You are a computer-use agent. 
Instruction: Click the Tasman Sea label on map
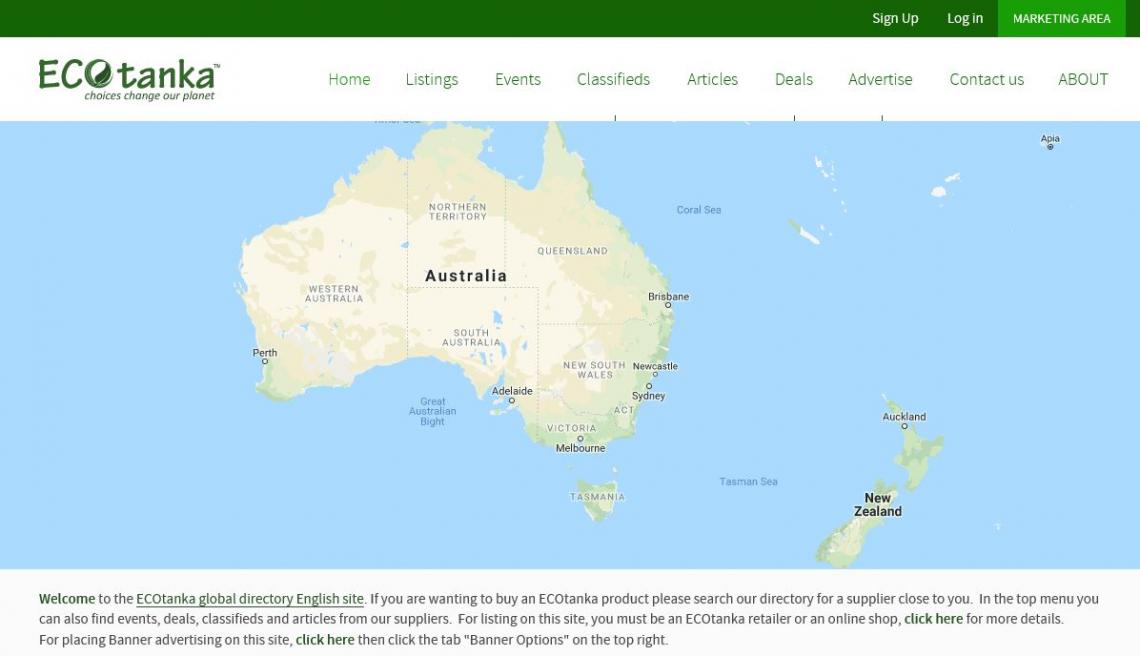click(x=748, y=481)
